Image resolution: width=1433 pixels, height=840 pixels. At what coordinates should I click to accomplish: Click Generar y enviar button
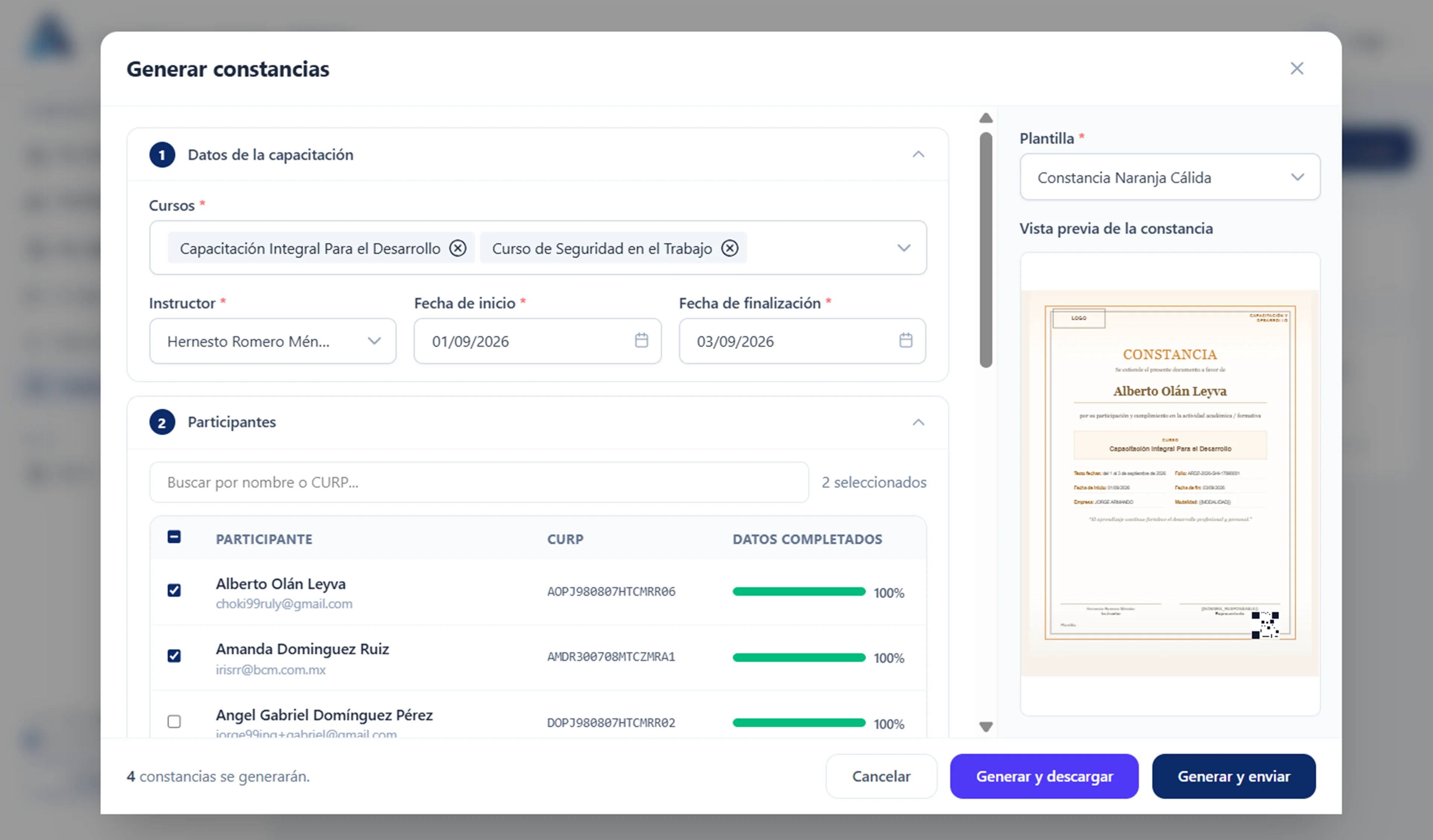point(1233,776)
